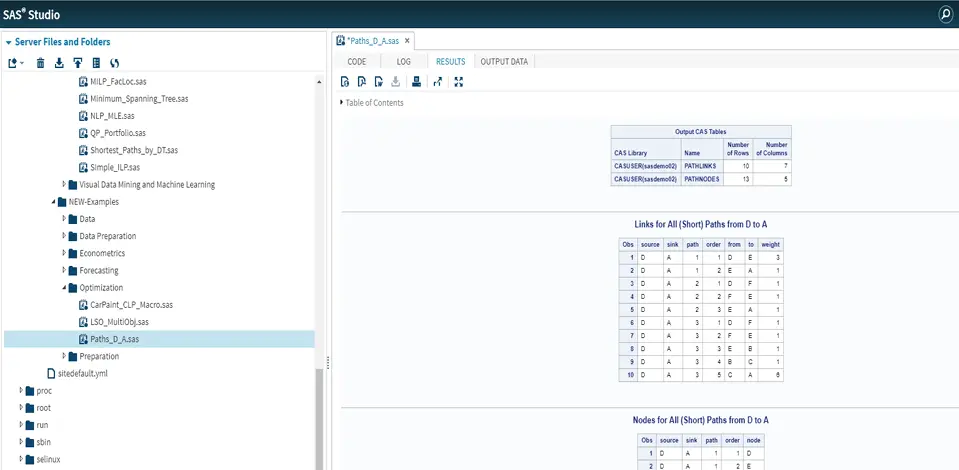
Task: Select LSO_MultiObj.sas file
Action: 119,321
